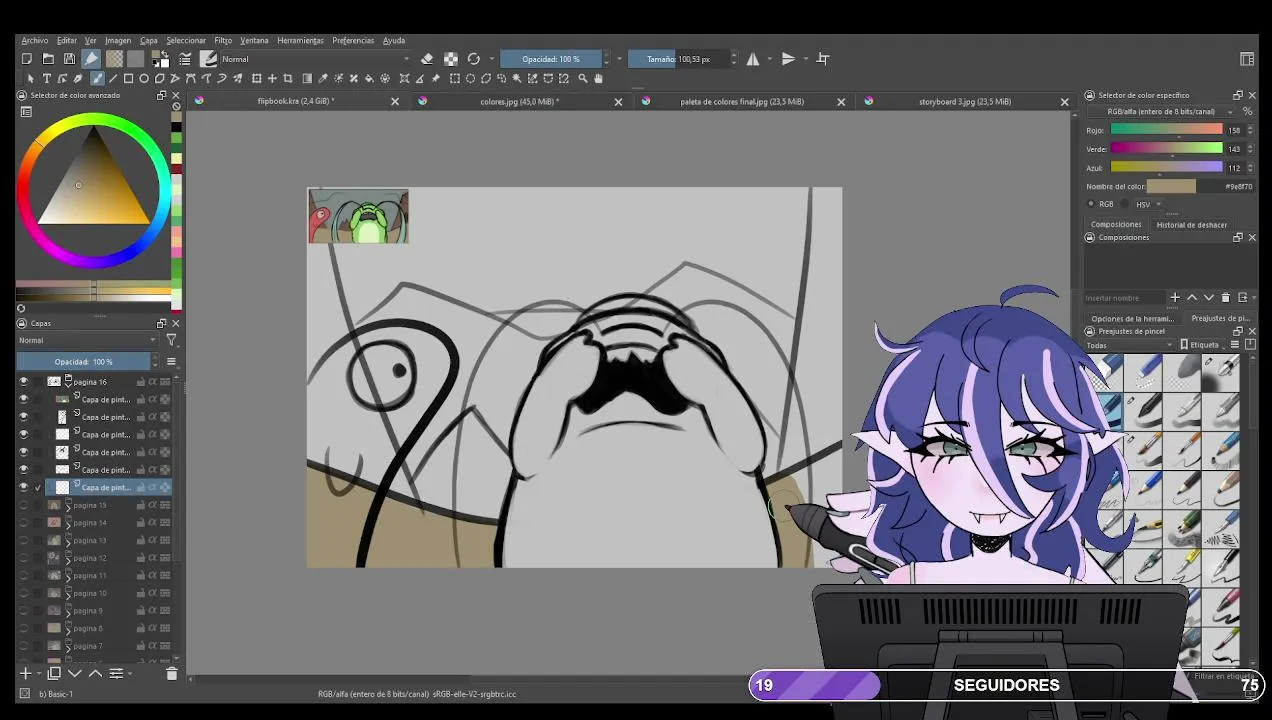Delete the selected layer with trash icon
This screenshot has height=720, width=1272.
click(x=171, y=674)
